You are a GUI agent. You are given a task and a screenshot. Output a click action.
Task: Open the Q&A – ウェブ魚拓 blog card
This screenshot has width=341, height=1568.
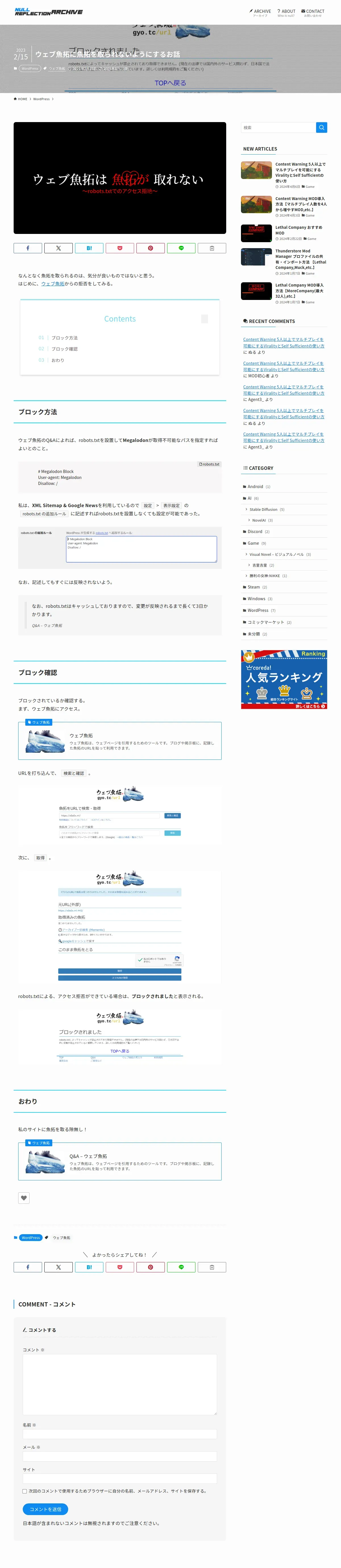(120, 1161)
